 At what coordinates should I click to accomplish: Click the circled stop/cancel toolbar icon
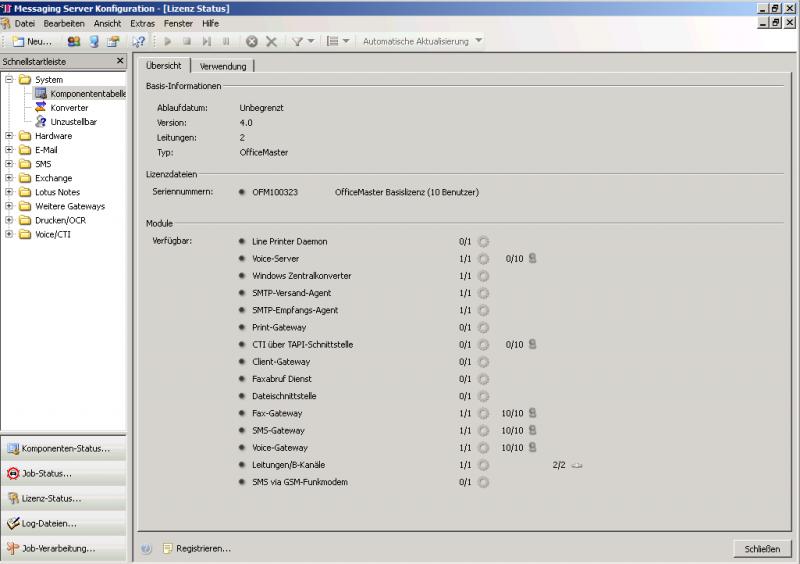click(252, 41)
